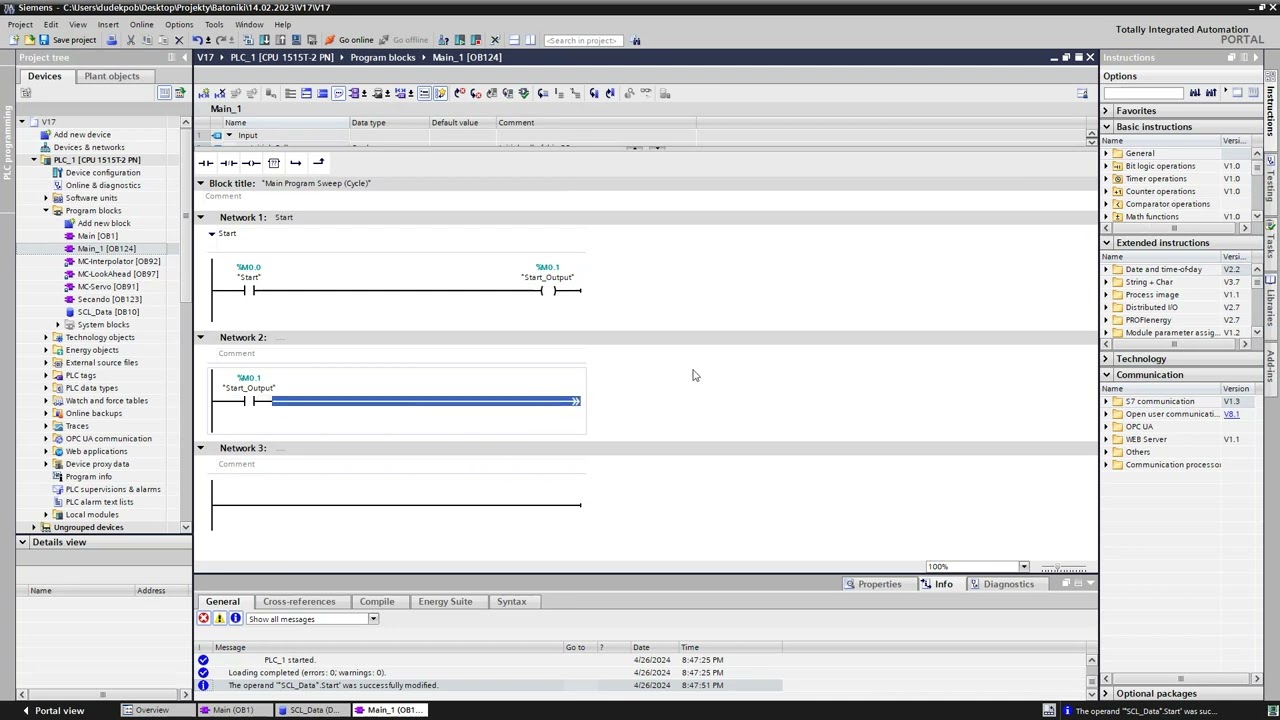Toggle network comments display icon
Image resolution: width=1280 pixels, height=720 pixels.
424,94
